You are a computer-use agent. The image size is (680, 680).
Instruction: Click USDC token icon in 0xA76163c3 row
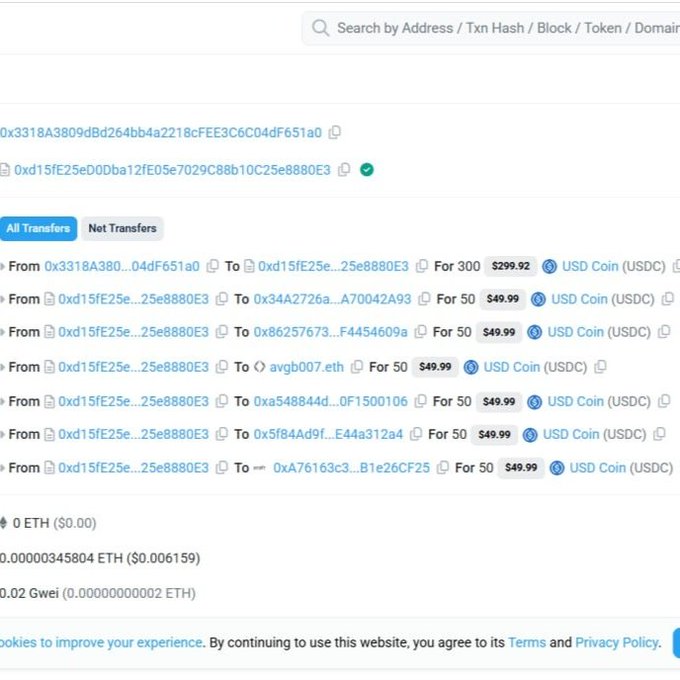(x=557, y=468)
